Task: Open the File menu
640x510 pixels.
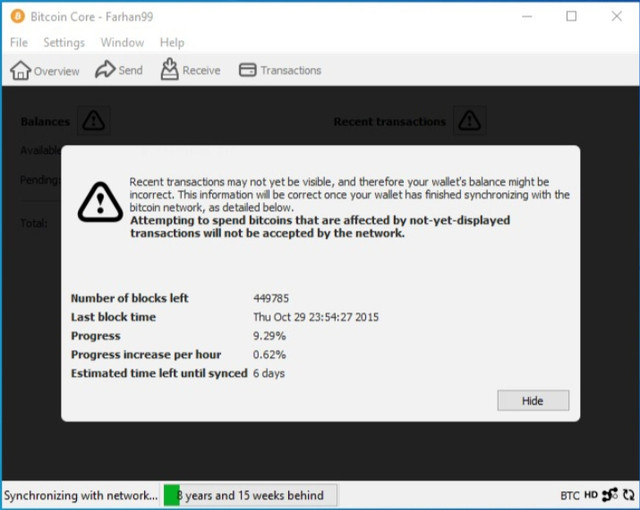Action: (x=19, y=42)
